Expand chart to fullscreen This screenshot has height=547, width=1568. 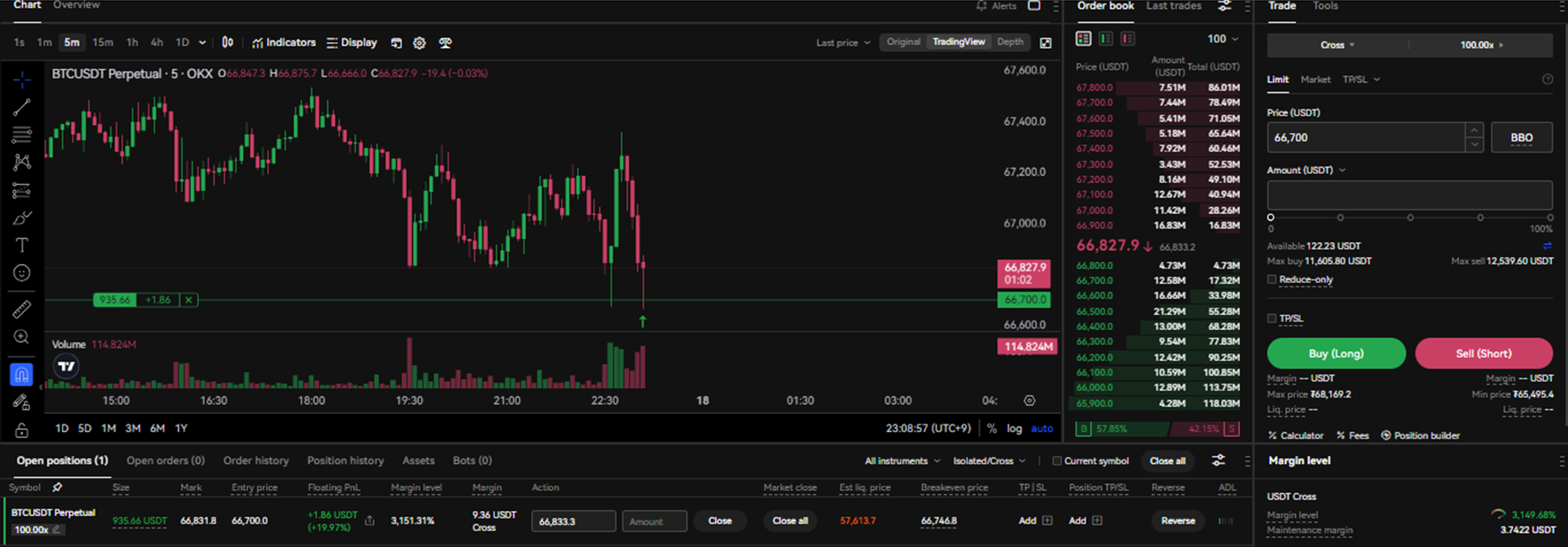[x=1046, y=43]
